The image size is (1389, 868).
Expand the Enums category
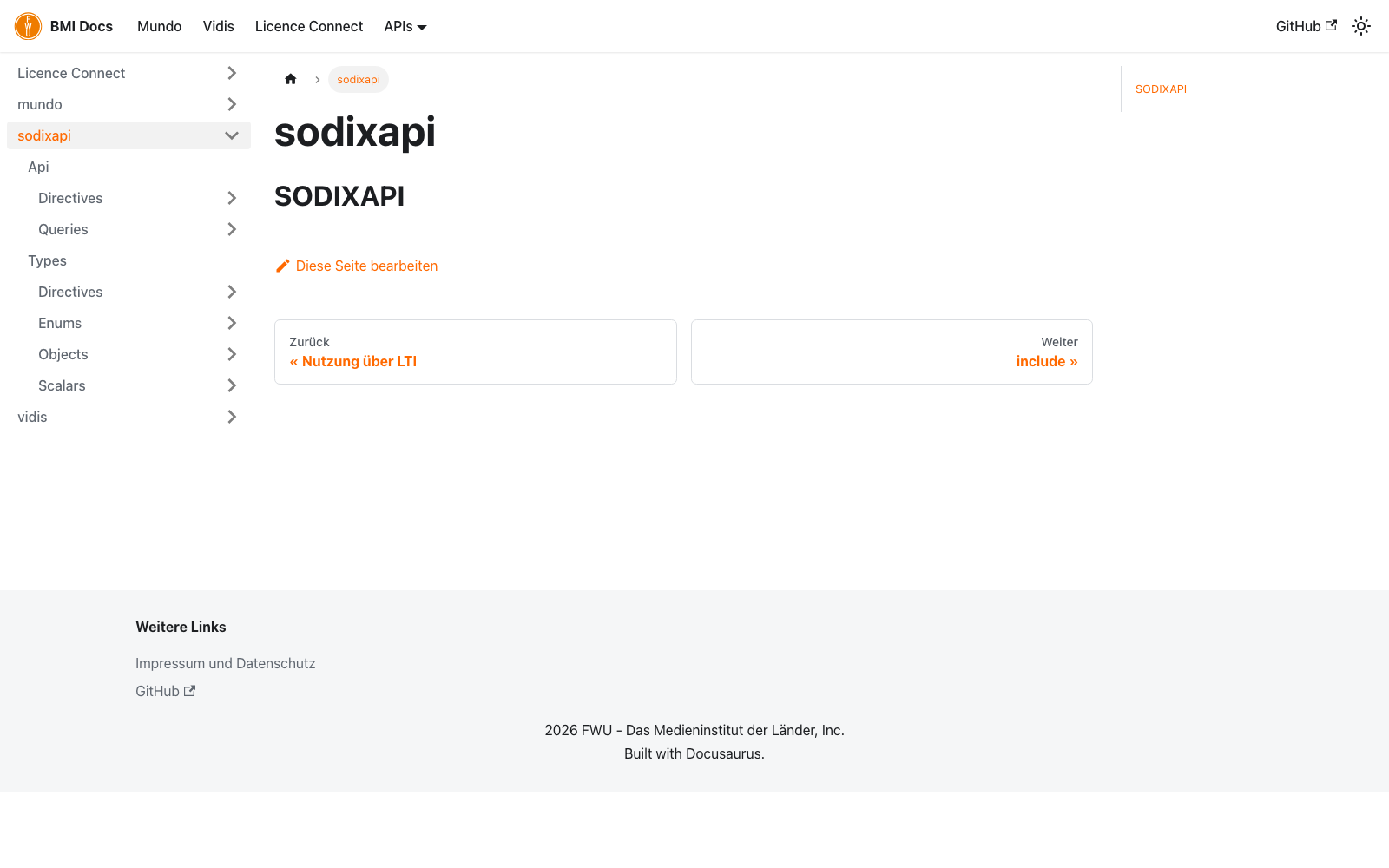click(232, 323)
